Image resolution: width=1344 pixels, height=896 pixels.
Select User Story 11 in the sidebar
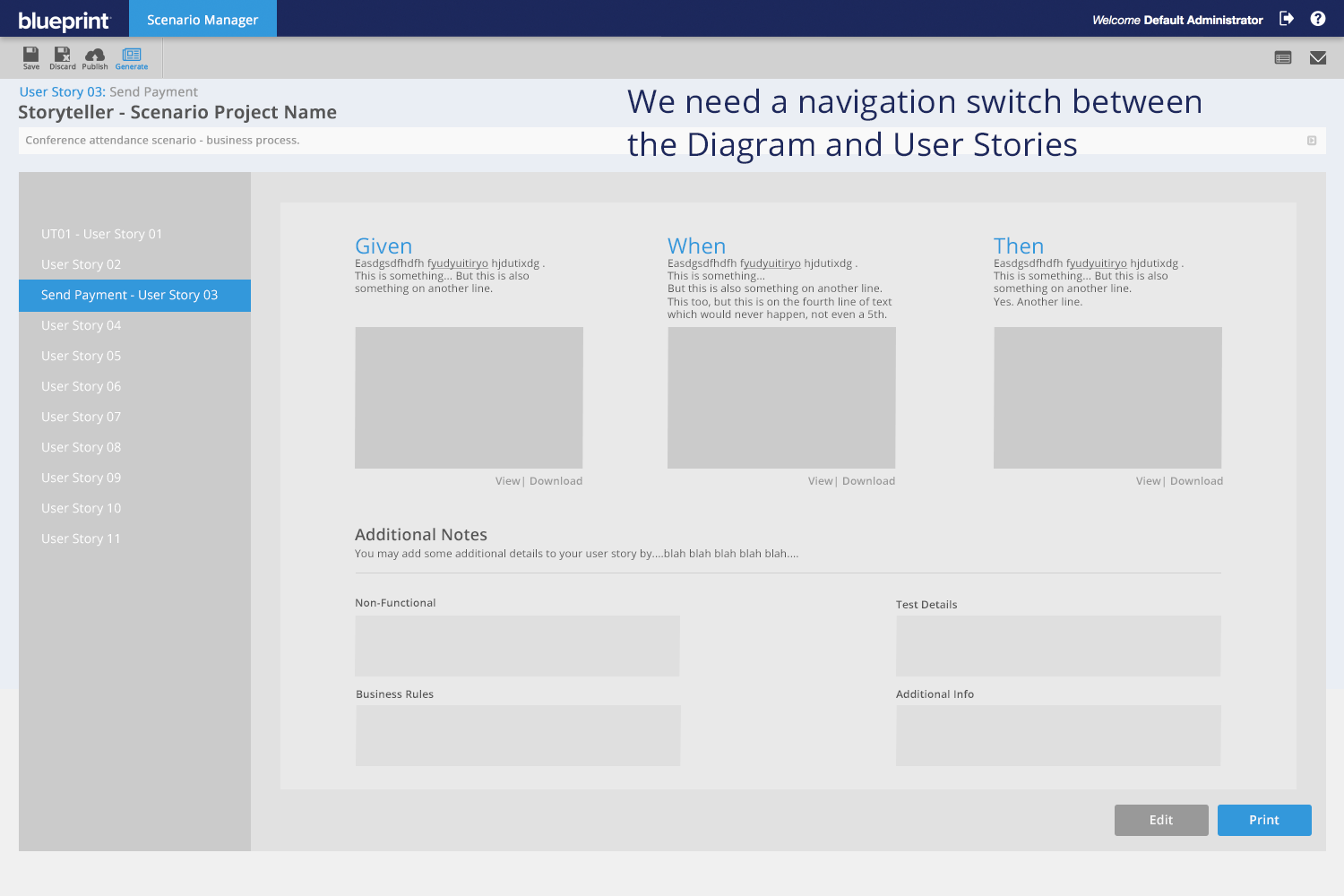click(x=134, y=538)
